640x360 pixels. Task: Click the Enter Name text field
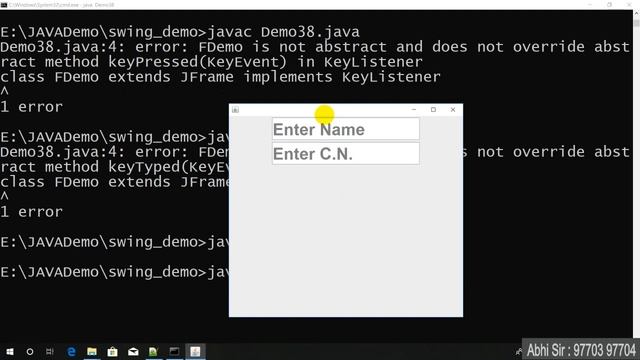point(346,129)
